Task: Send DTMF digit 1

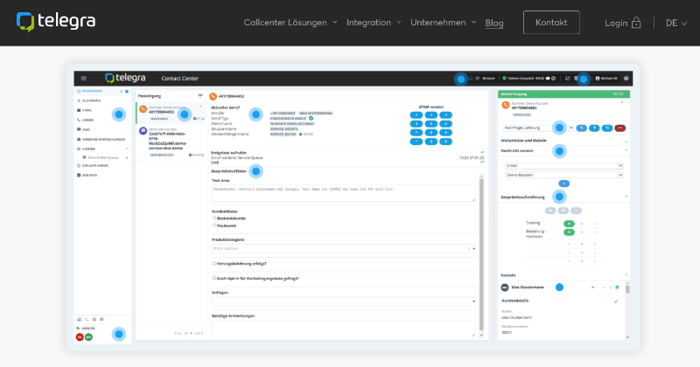Action: [416, 115]
